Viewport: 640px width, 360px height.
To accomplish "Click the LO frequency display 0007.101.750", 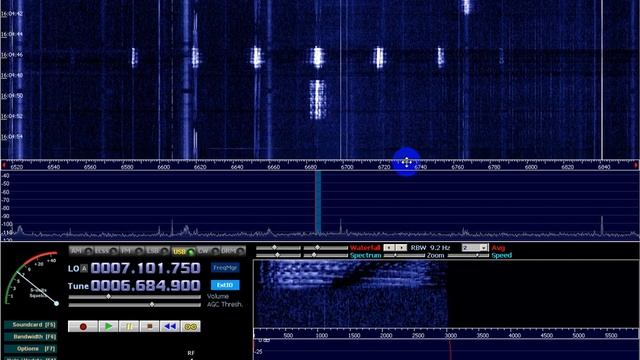I will point(146,268).
